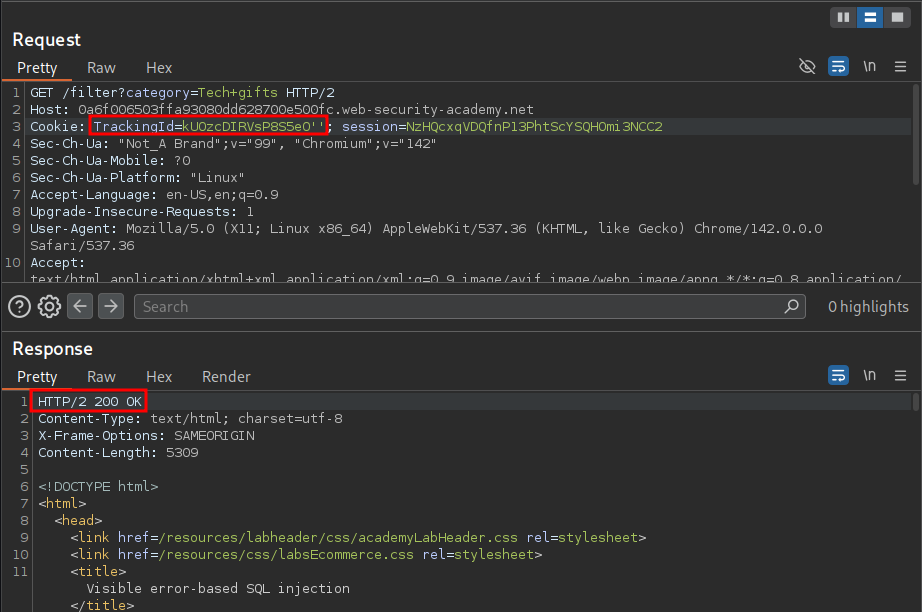Image resolution: width=922 pixels, height=612 pixels.
Task: Go to previous search match arrow
Action: tap(80, 307)
